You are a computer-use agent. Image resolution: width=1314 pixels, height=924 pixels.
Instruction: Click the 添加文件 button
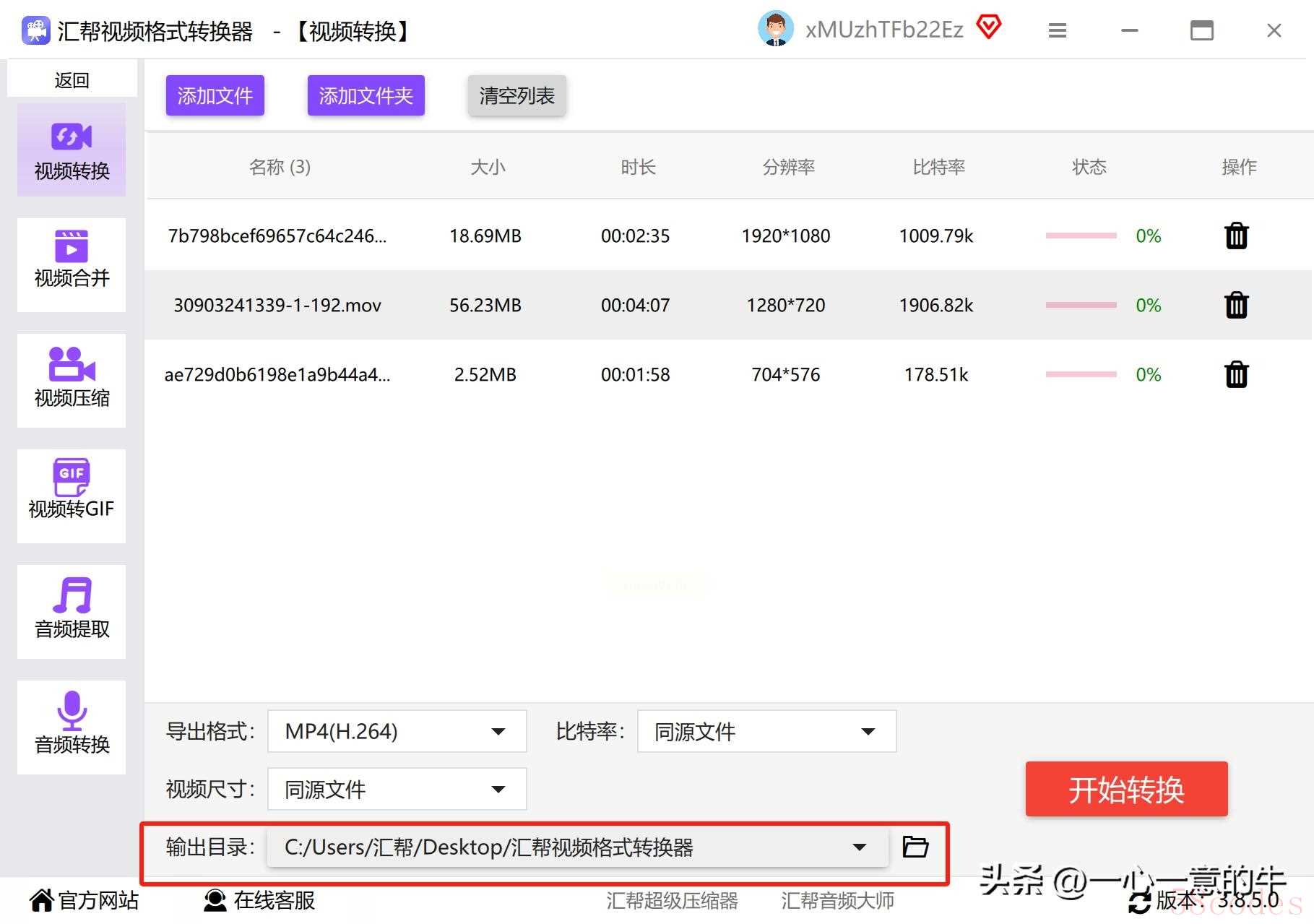click(215, 95)
